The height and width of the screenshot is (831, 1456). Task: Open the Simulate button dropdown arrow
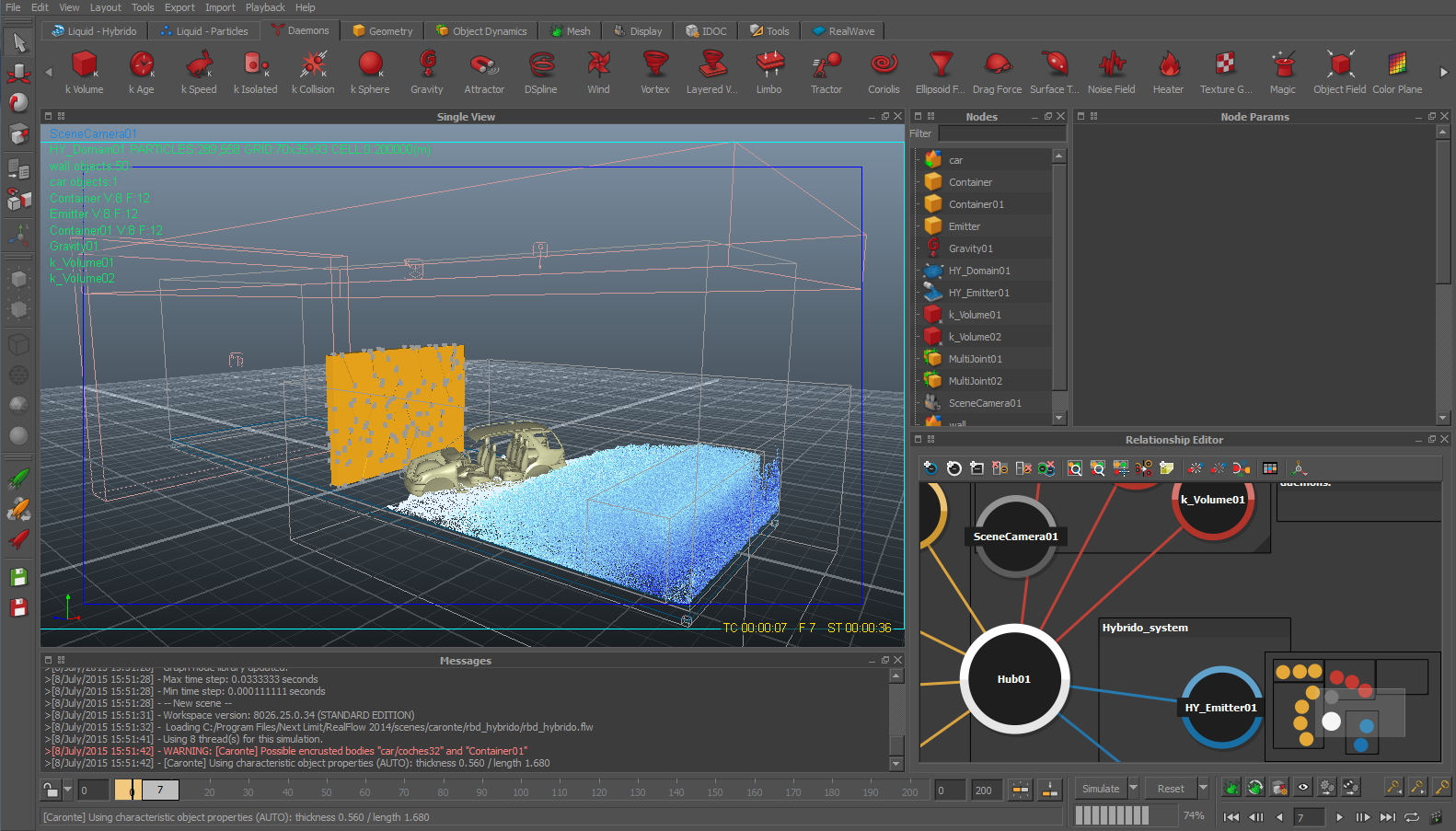pos(1134,789)
